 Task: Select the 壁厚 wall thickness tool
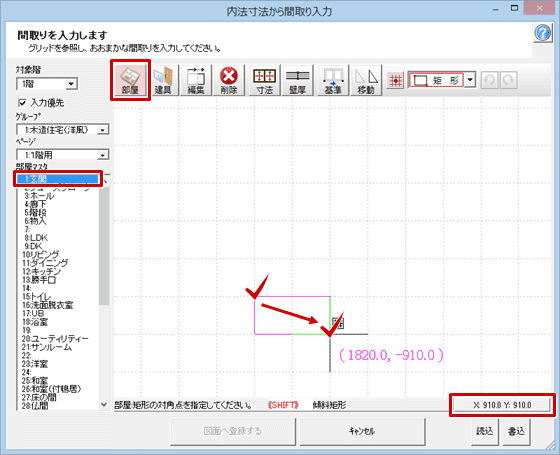click(x=298, y=80)
